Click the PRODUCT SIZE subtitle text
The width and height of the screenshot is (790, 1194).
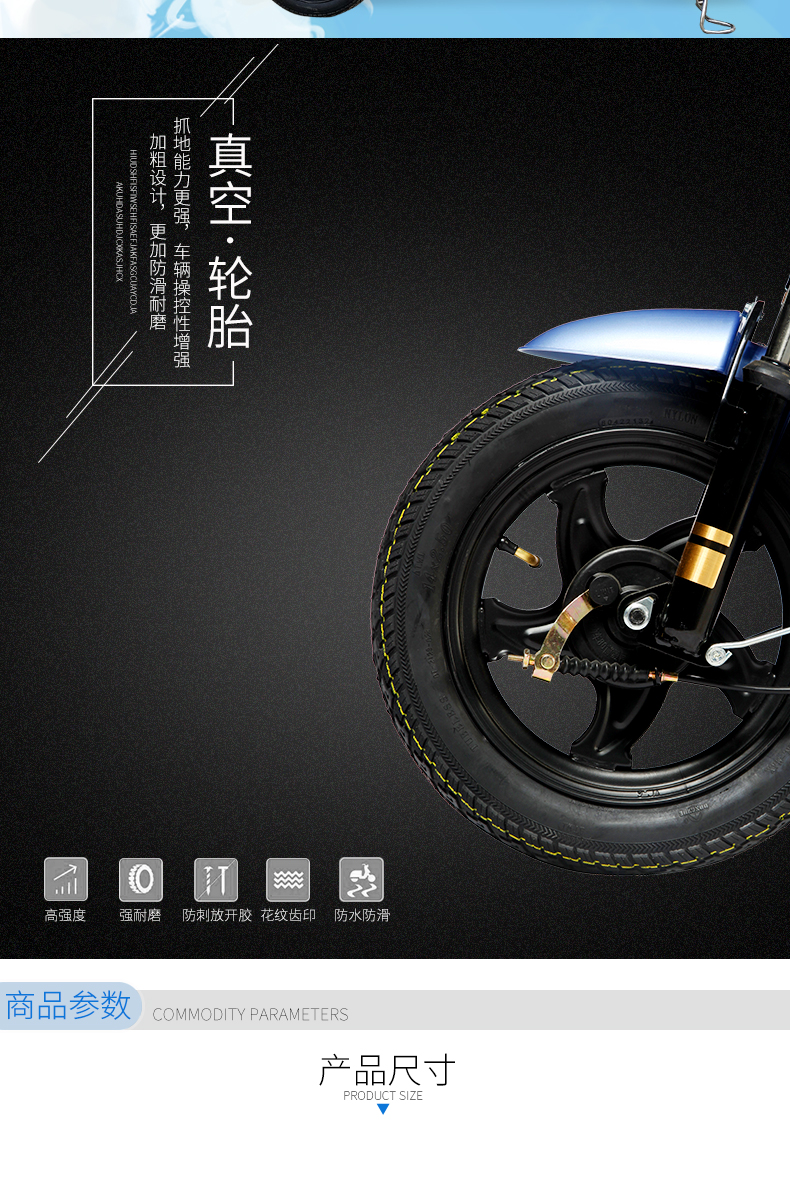click(383, 1096)
